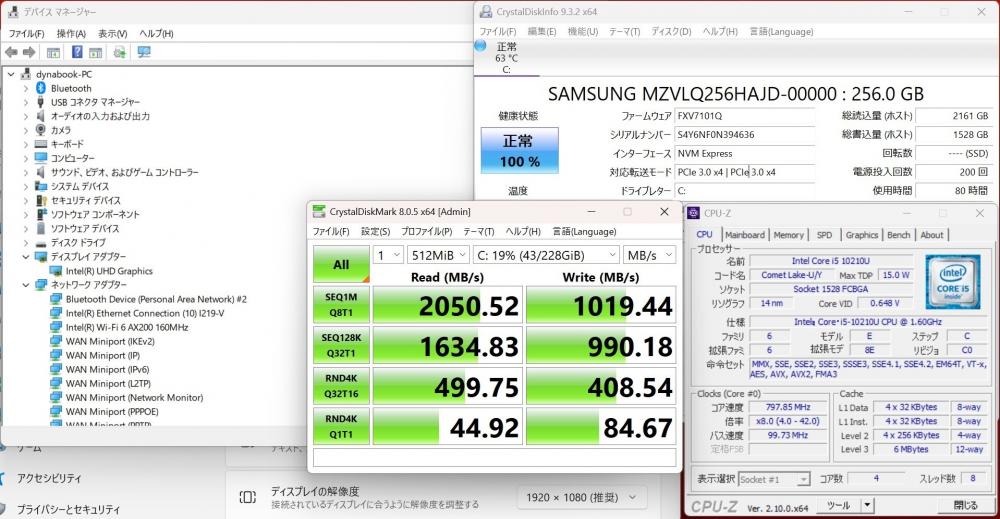Open プライバシーとセキュリティ in Settings sidebar
Viewport: 1000px width, 519px height.
pyautogui.click(x=68, y=509)
